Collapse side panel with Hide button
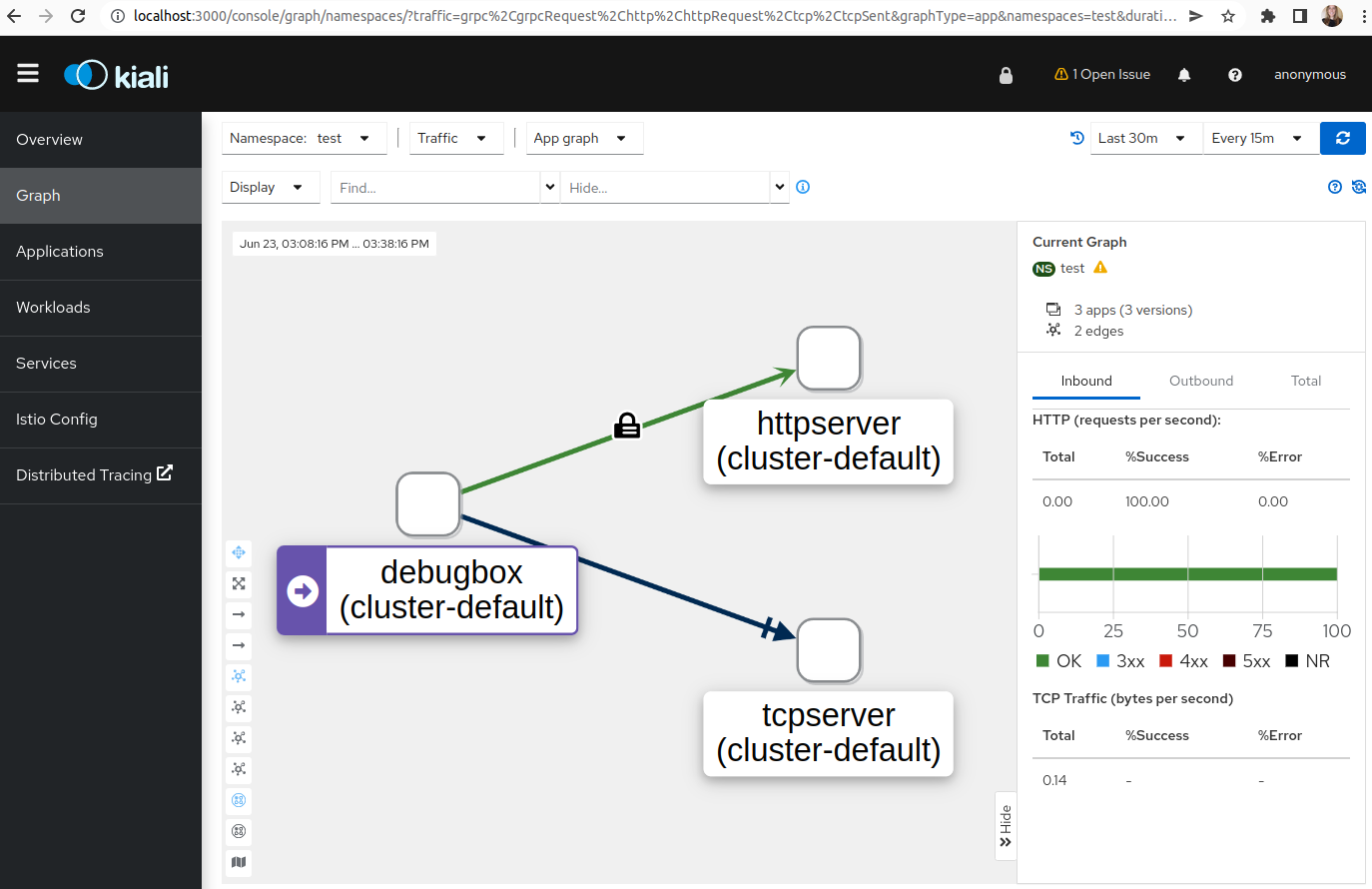 [1006, 826]
